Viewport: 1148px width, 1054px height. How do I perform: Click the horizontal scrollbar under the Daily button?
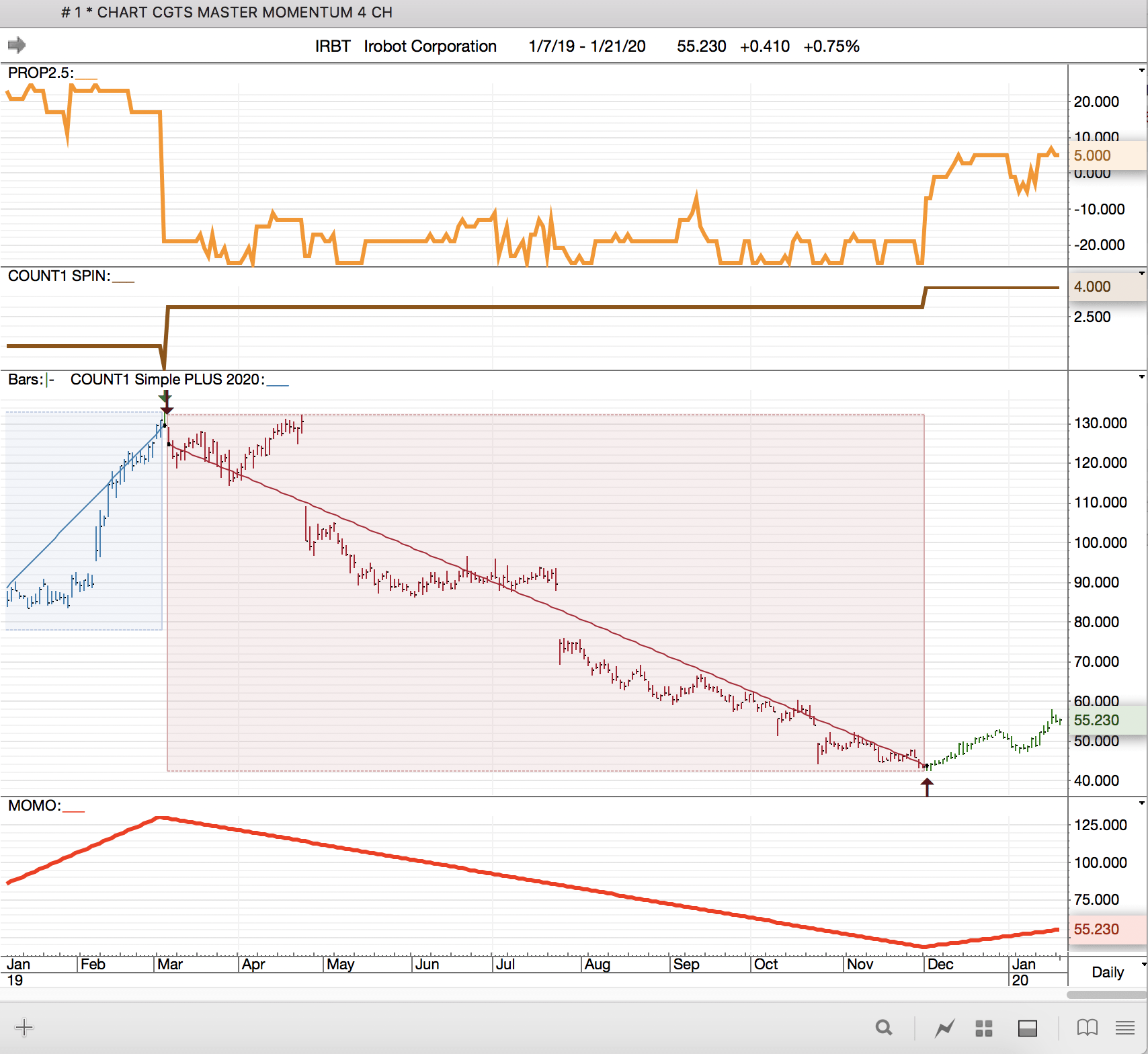pyautogui.click(x=1107, y=994)
